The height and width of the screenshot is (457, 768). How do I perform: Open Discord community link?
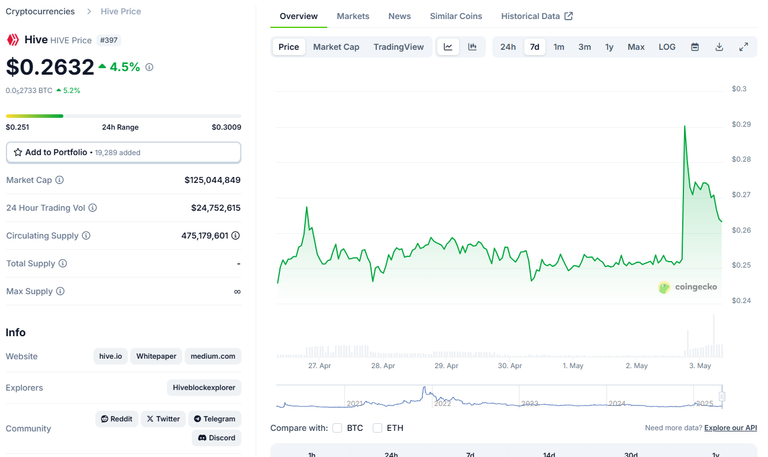pos(216,438)
